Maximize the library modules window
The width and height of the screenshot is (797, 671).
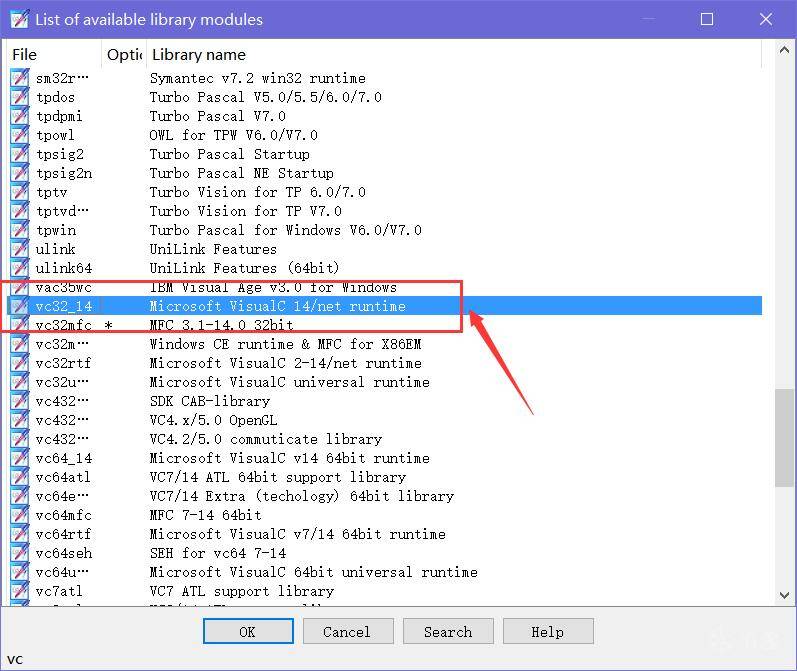tap(707, 19)
